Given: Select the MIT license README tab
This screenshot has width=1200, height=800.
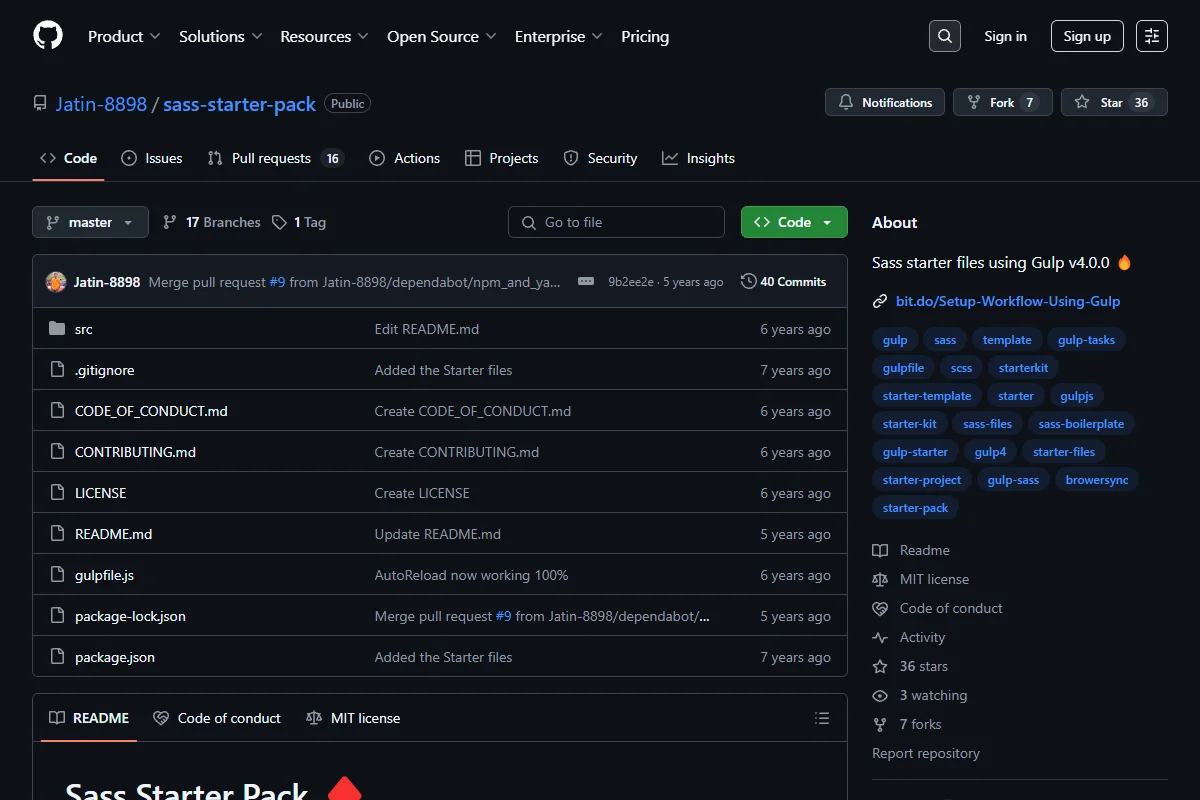Looking at the screenshot, I should click(x=353, y=718).
